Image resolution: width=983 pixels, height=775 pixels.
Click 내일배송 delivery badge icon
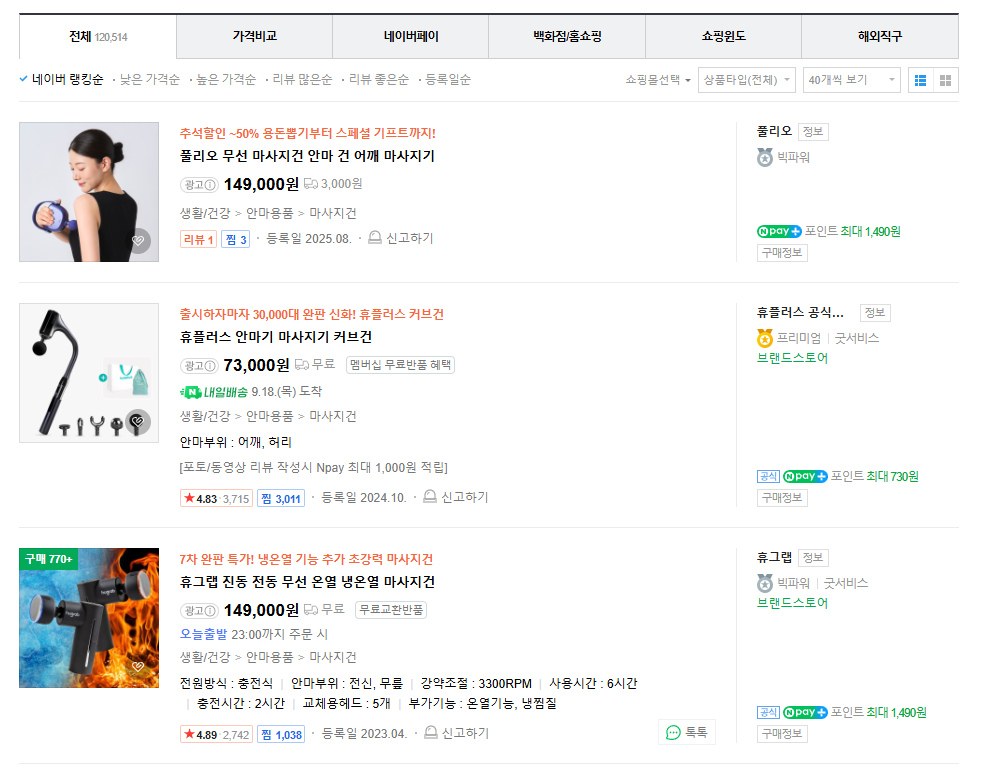[x=214, y=393]
